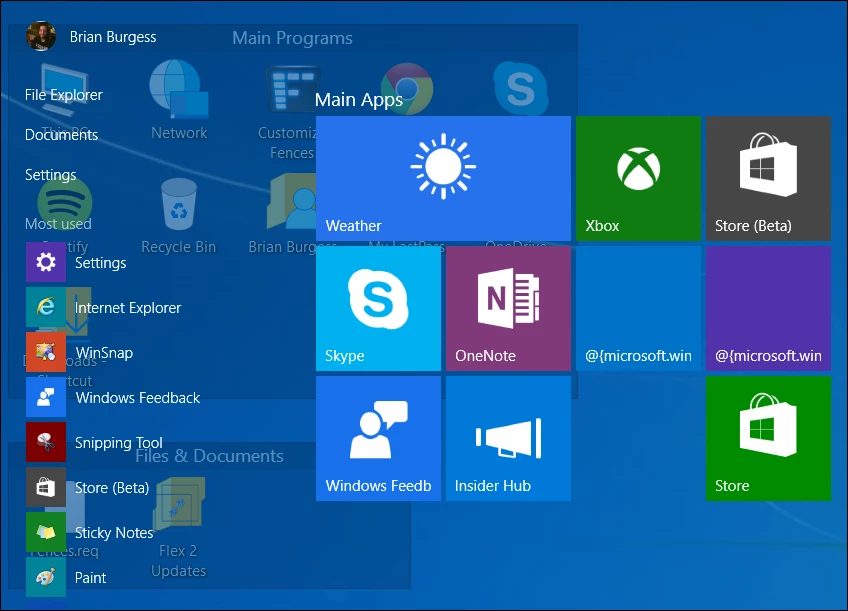The width and height of the screenshot is (848, 611).
Task: Open the purple @{microsoft.win tile
Action: point(768,309)
